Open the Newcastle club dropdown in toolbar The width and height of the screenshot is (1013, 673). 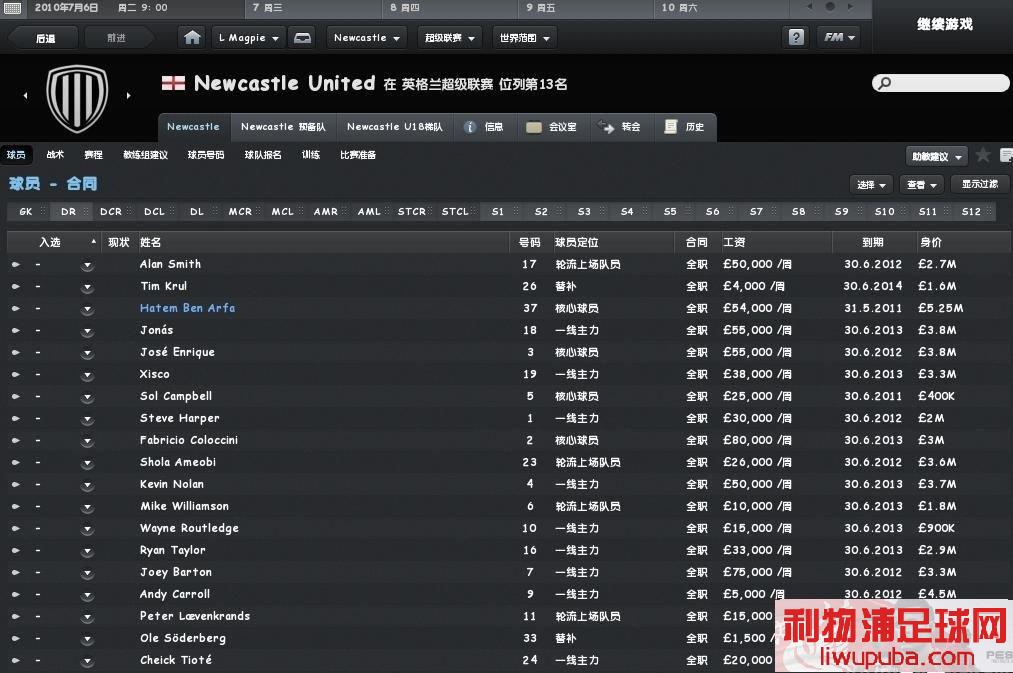click(366, 37)
